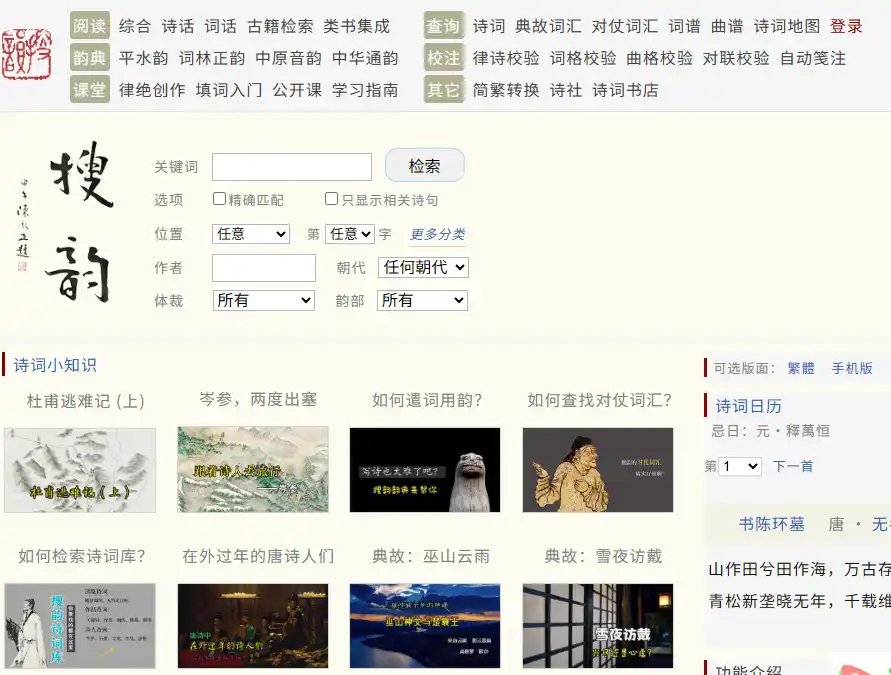Open the 校注 category label
This screenshot has width=891, height=675.
point(444,58)
